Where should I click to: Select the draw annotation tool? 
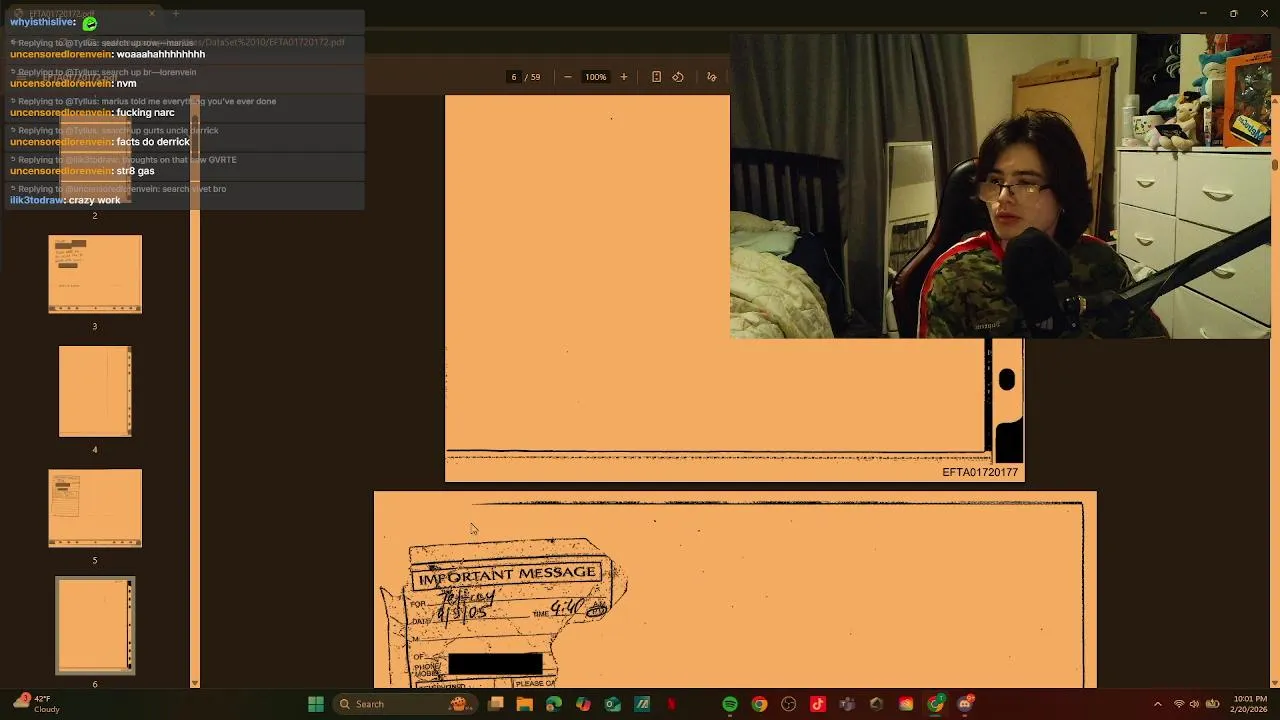click(712, 77)
